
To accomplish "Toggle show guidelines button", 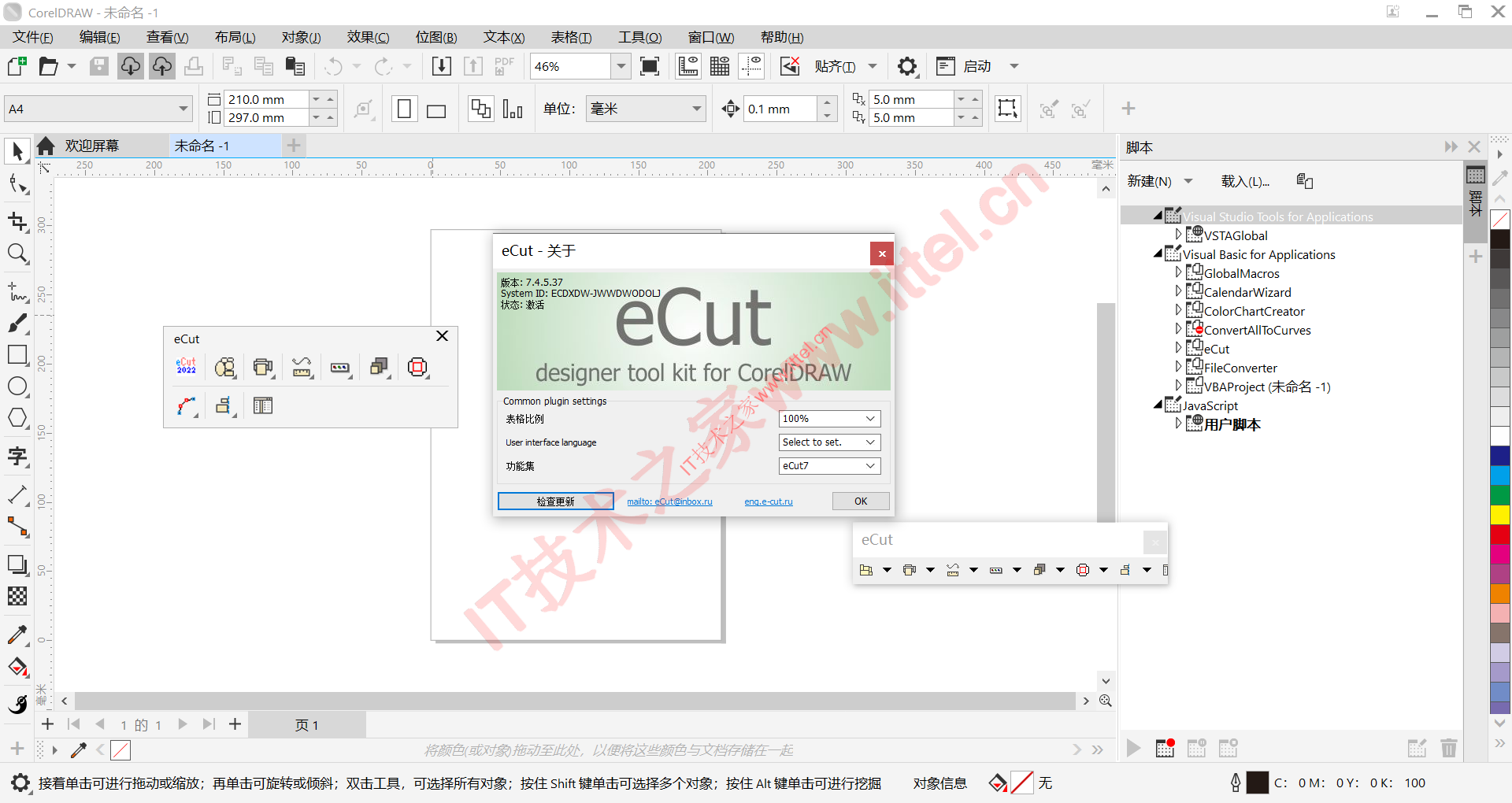I will 751,66.
